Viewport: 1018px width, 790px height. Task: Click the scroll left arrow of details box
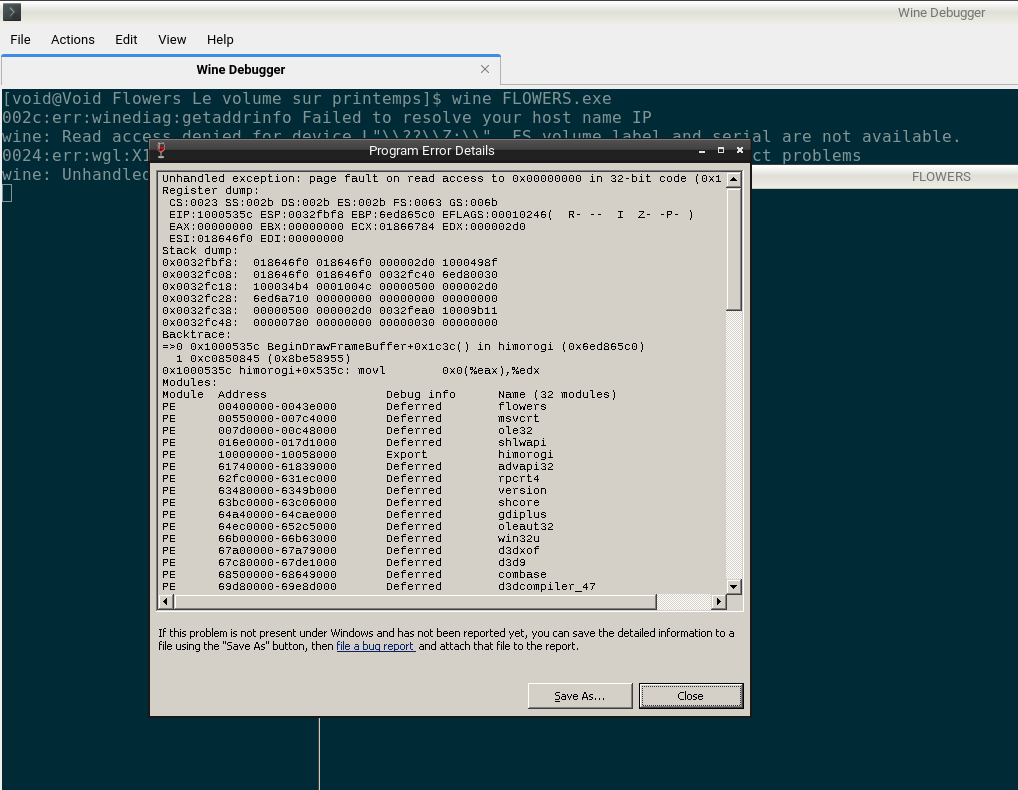pos(166,601)
